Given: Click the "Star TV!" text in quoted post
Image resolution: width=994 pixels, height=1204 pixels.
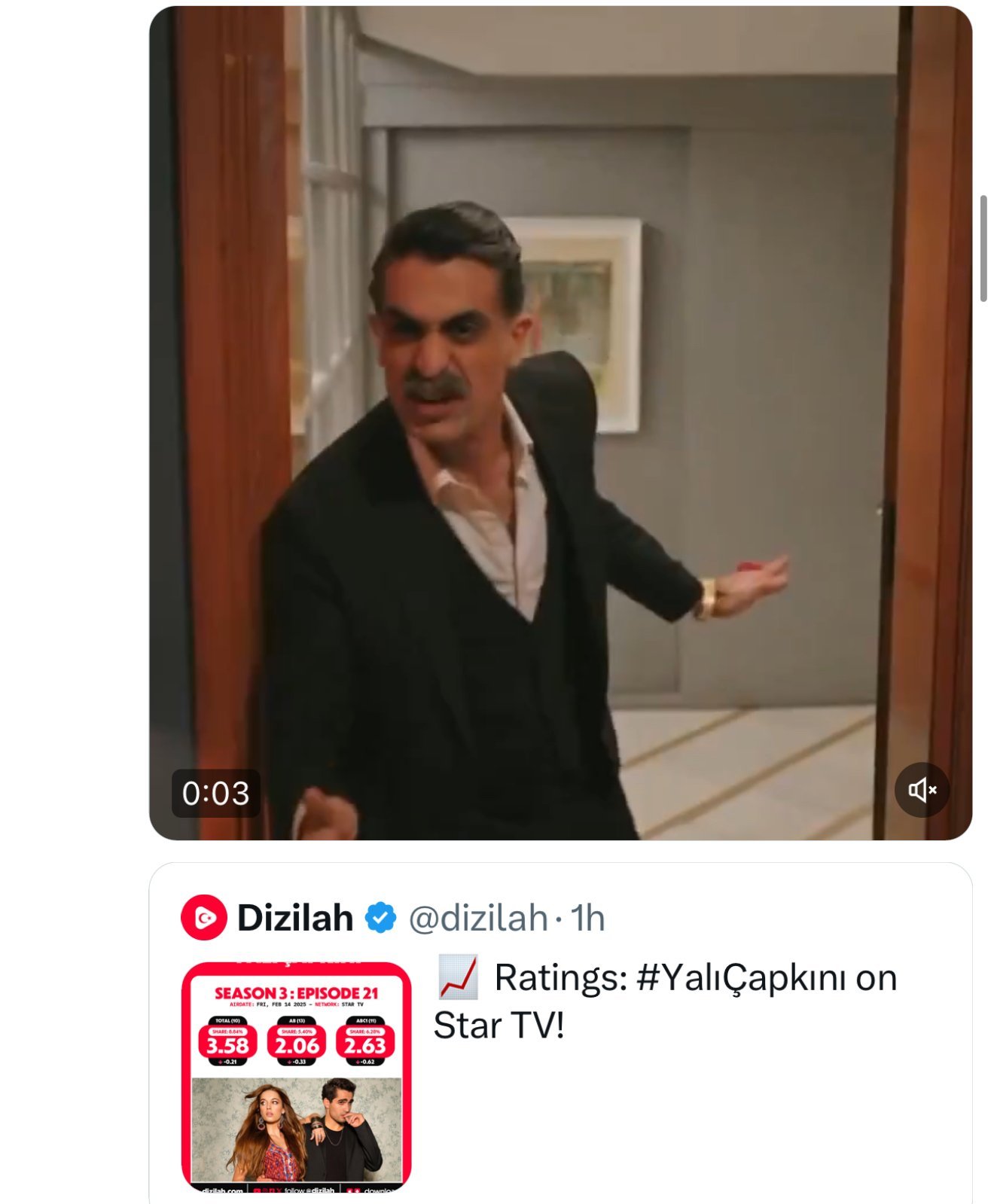Looking at the screenshot, I should [499, 1026].
